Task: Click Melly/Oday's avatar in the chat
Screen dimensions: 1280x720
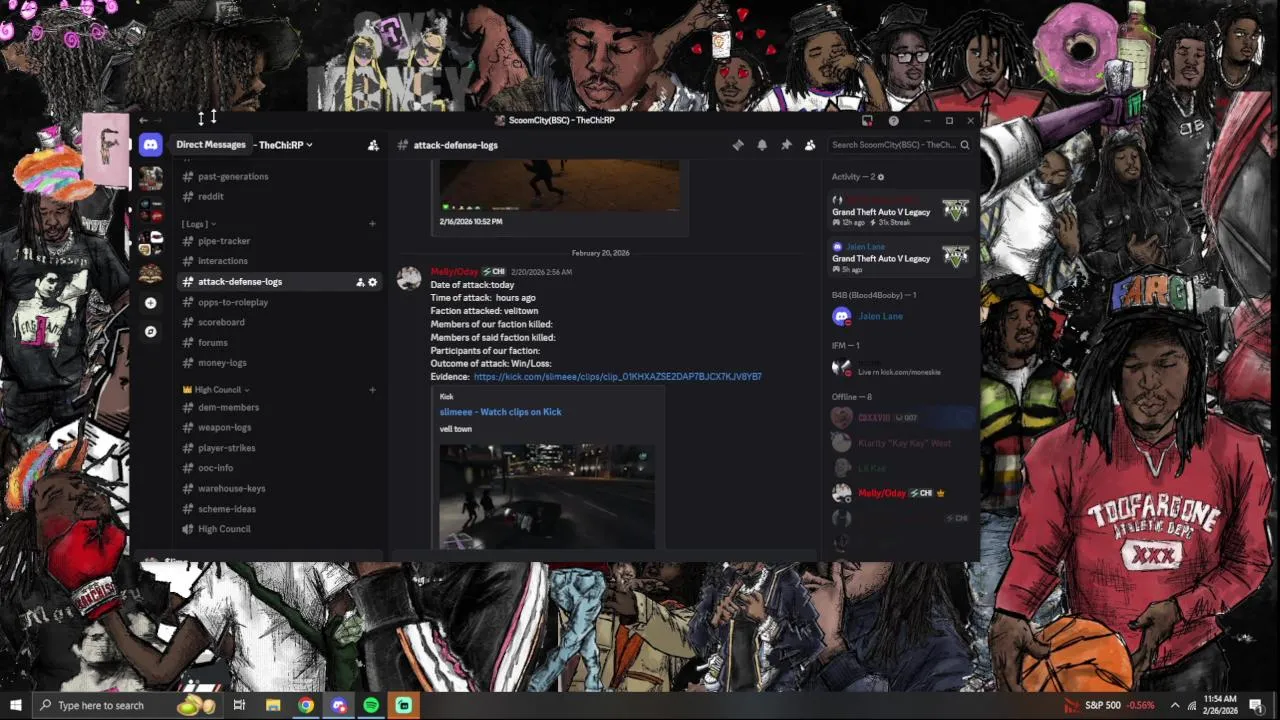Action: tap(409, 278)
